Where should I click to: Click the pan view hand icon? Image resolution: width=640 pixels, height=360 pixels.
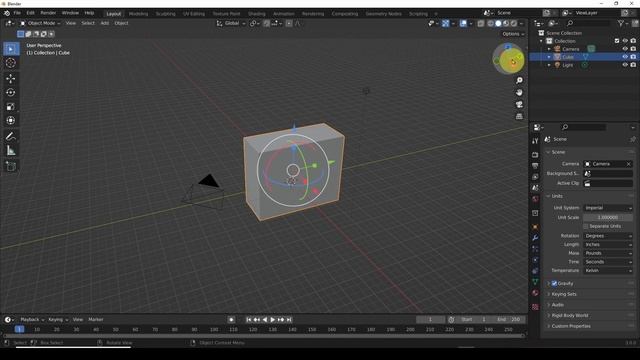click(519, 93)
